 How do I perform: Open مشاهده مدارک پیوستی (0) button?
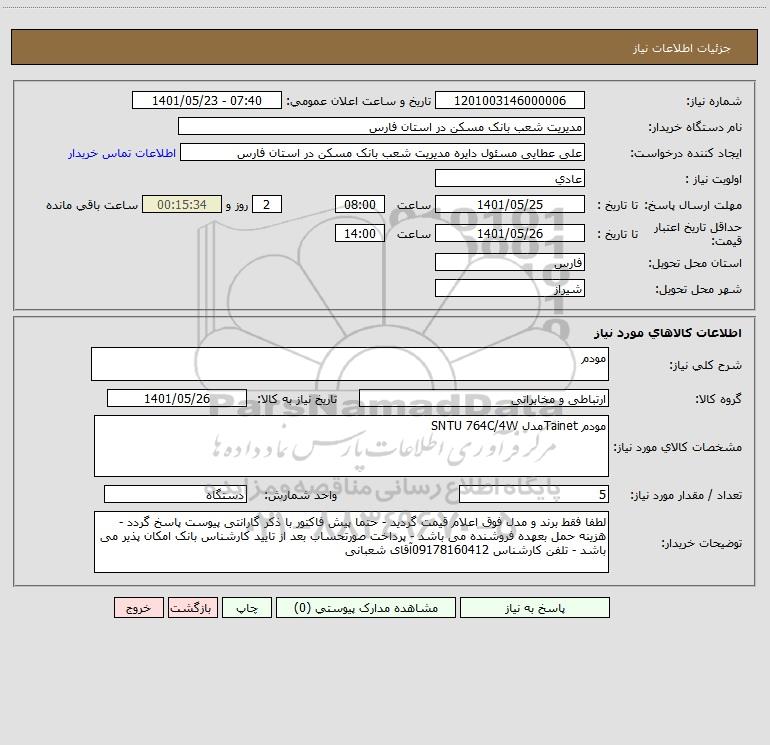click(366, 608)
